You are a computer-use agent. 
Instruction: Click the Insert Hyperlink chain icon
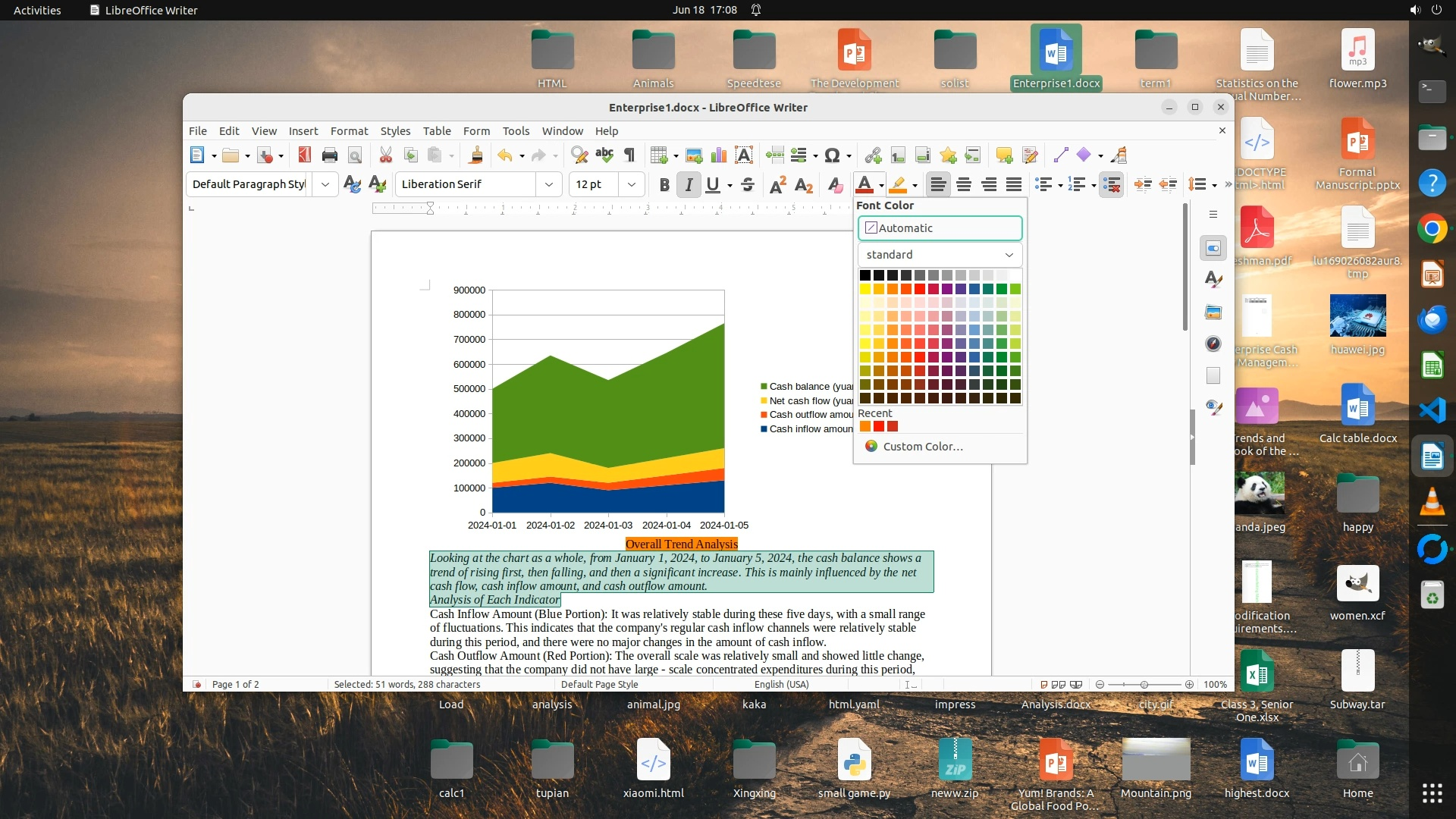(873, 155)
